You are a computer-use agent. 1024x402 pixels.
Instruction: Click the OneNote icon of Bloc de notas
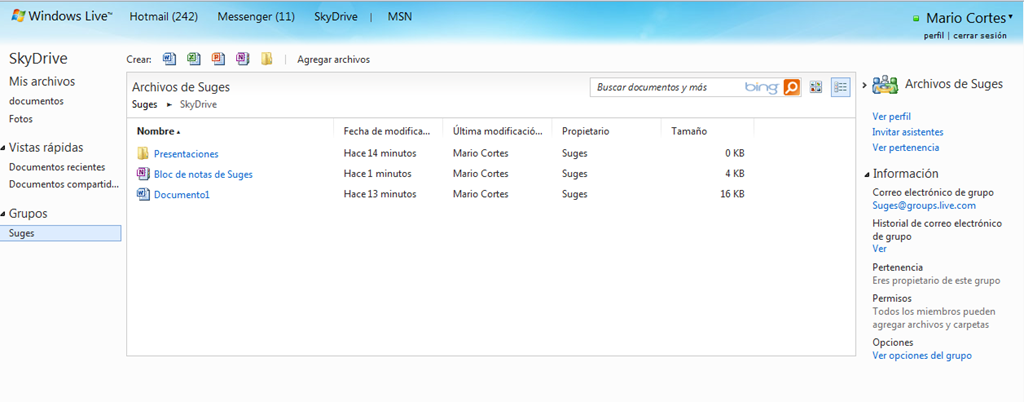143,174
